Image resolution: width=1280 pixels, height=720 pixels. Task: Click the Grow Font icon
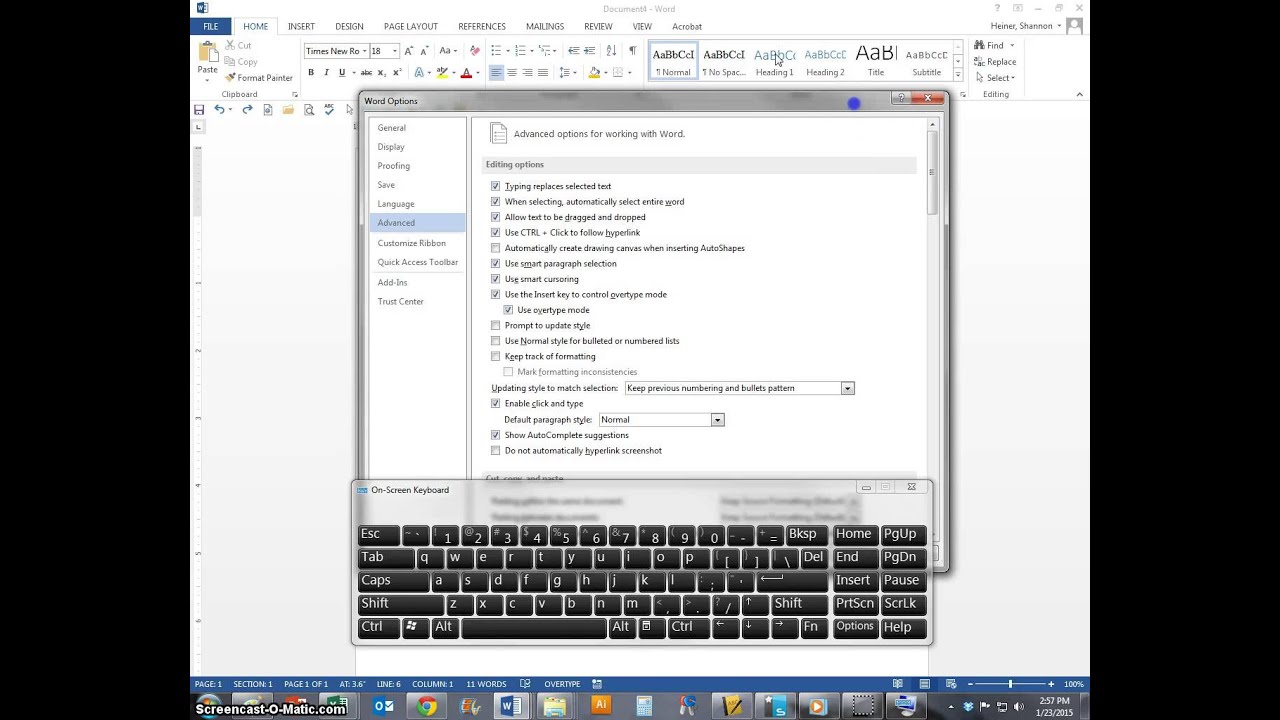tap(409, 51)
